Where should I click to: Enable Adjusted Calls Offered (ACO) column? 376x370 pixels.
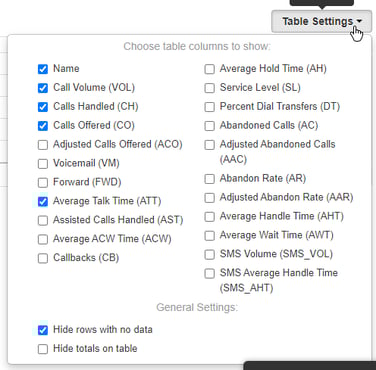point(43,145)
